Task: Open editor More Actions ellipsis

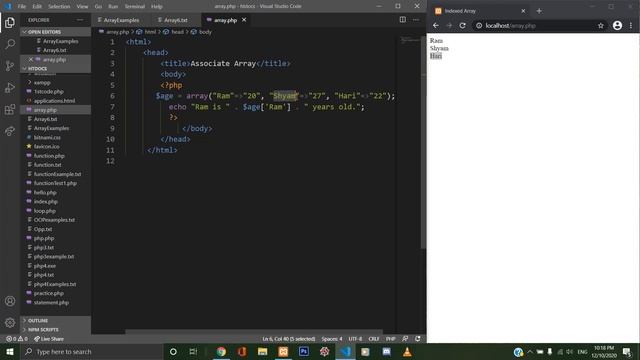Action: [416, 20]
